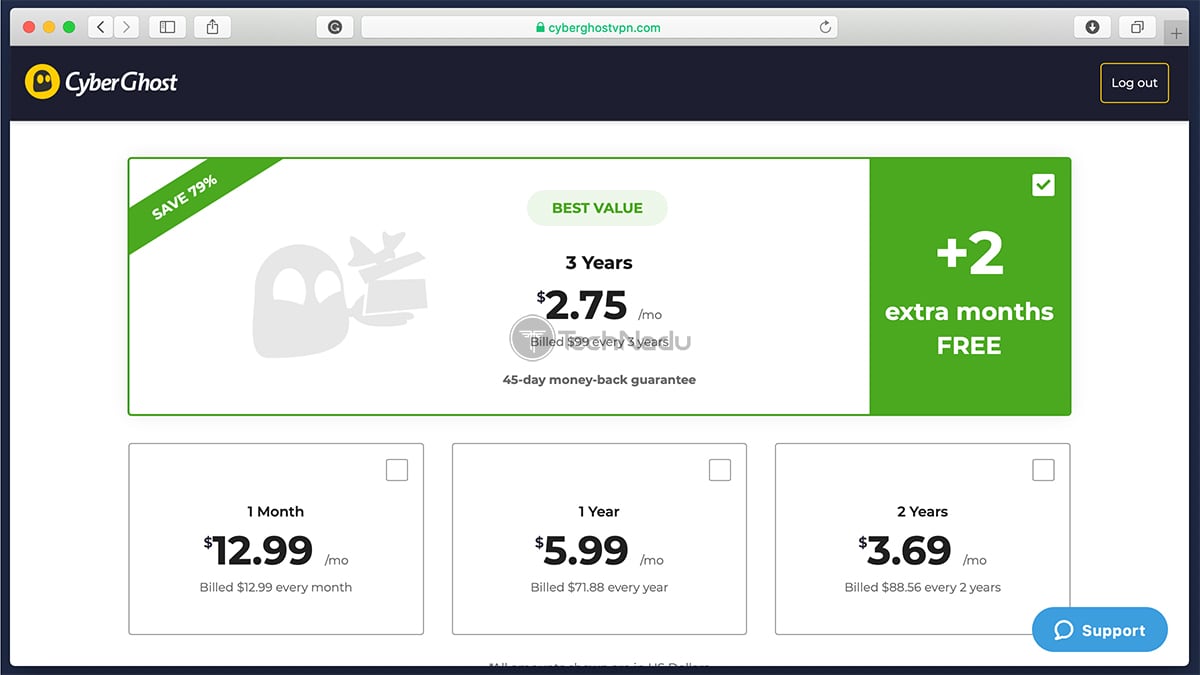This screenshot has width=1200, height=675.
Task: Uncheck the 3 Years plan checkbox
Action: [1043, 185]
